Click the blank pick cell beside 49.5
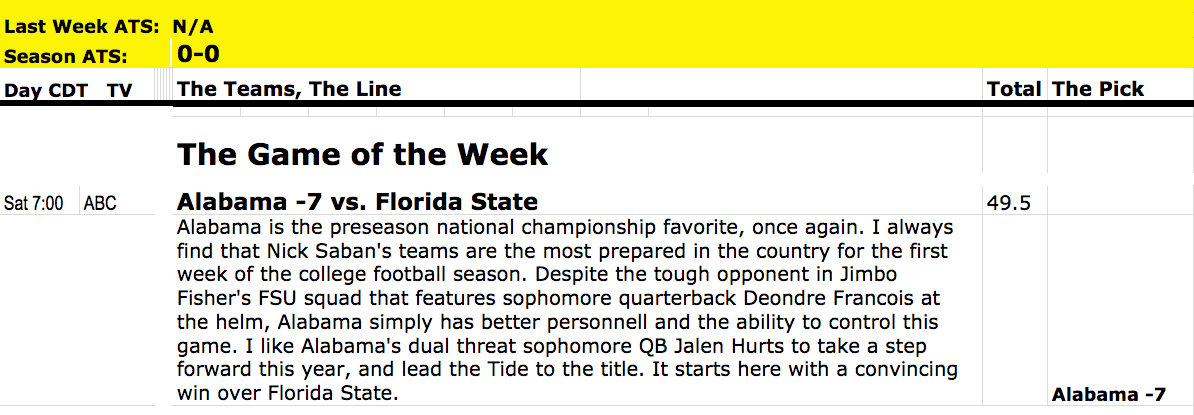This screenshot has height=415, width=1194. click(1121, 201)
